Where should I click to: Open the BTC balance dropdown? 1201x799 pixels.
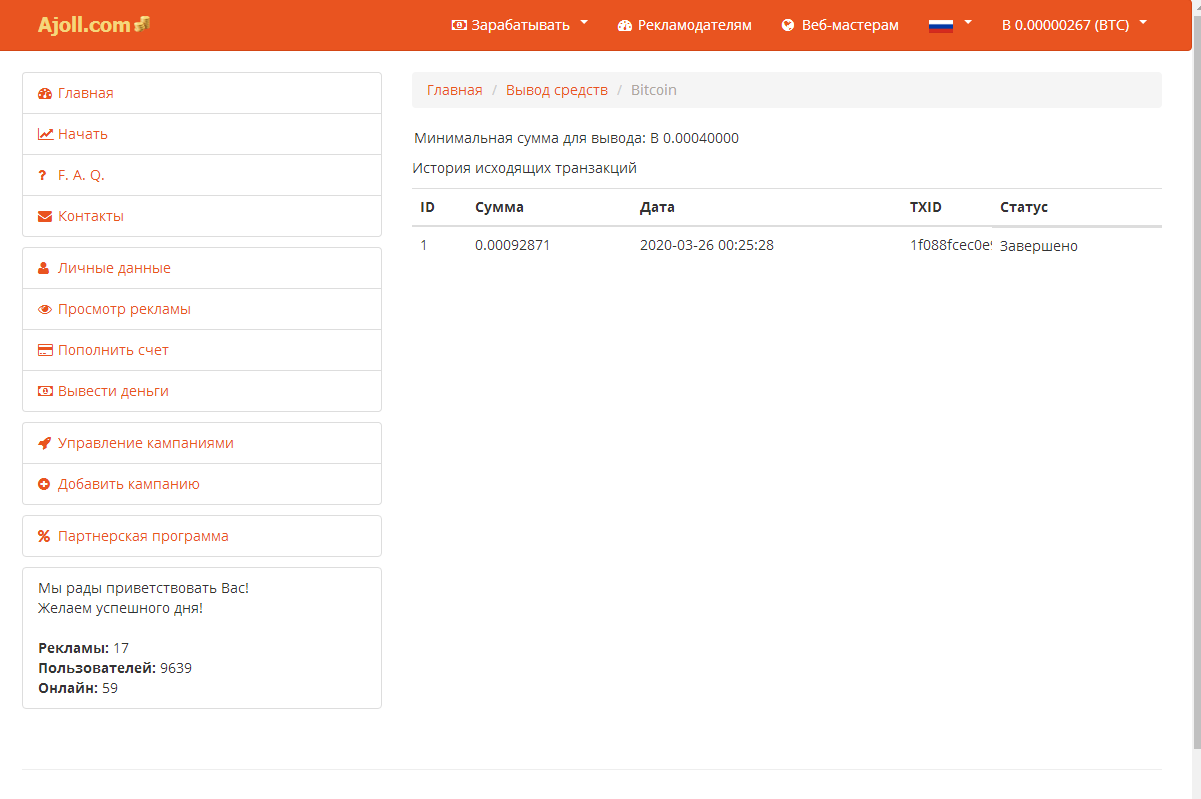click(x=1075, y=25)
